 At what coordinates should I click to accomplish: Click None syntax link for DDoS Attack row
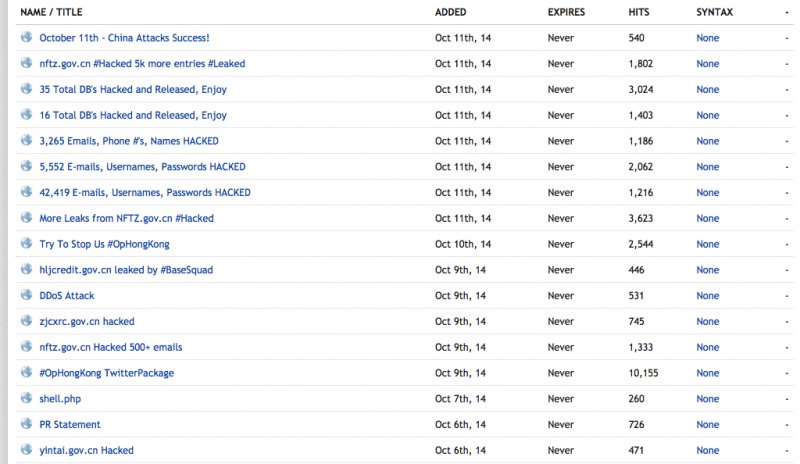pyautogui.click(x=708, y=296)
